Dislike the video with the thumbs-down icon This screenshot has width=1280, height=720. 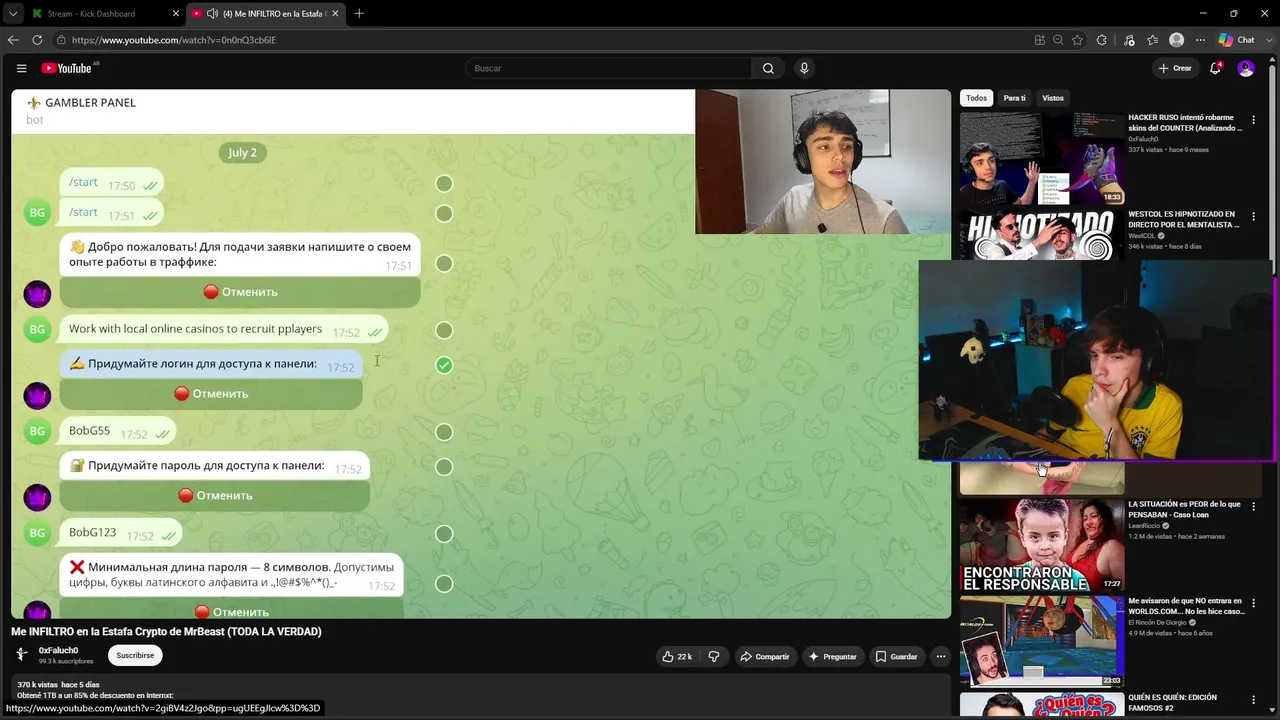[714, 656]
